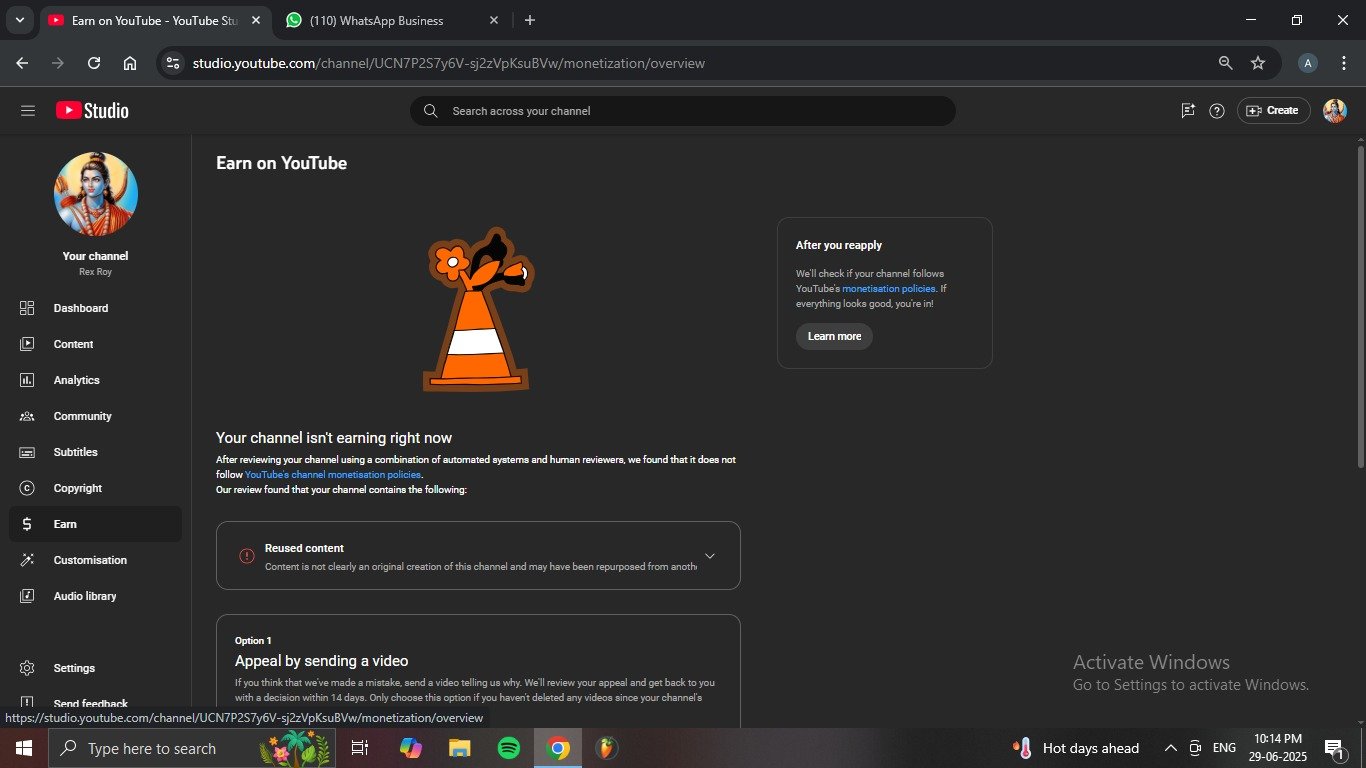The height and width of the screenshot is (768, 1366).
Task: Open monetisation policies link in After you reapply
Action: tap(889, 289)
